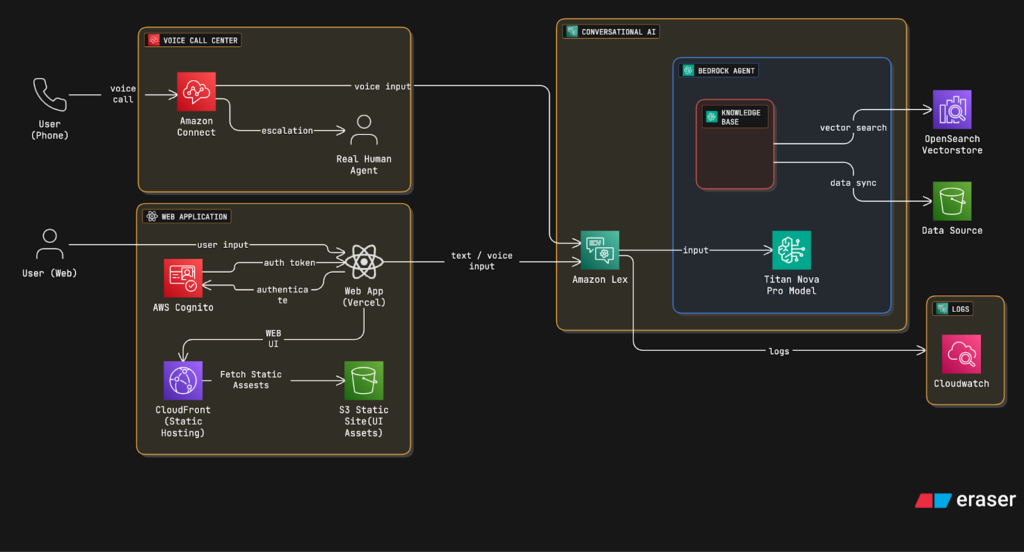
Task: Select the Amazon Lex icon
Action: pos(600,250)
